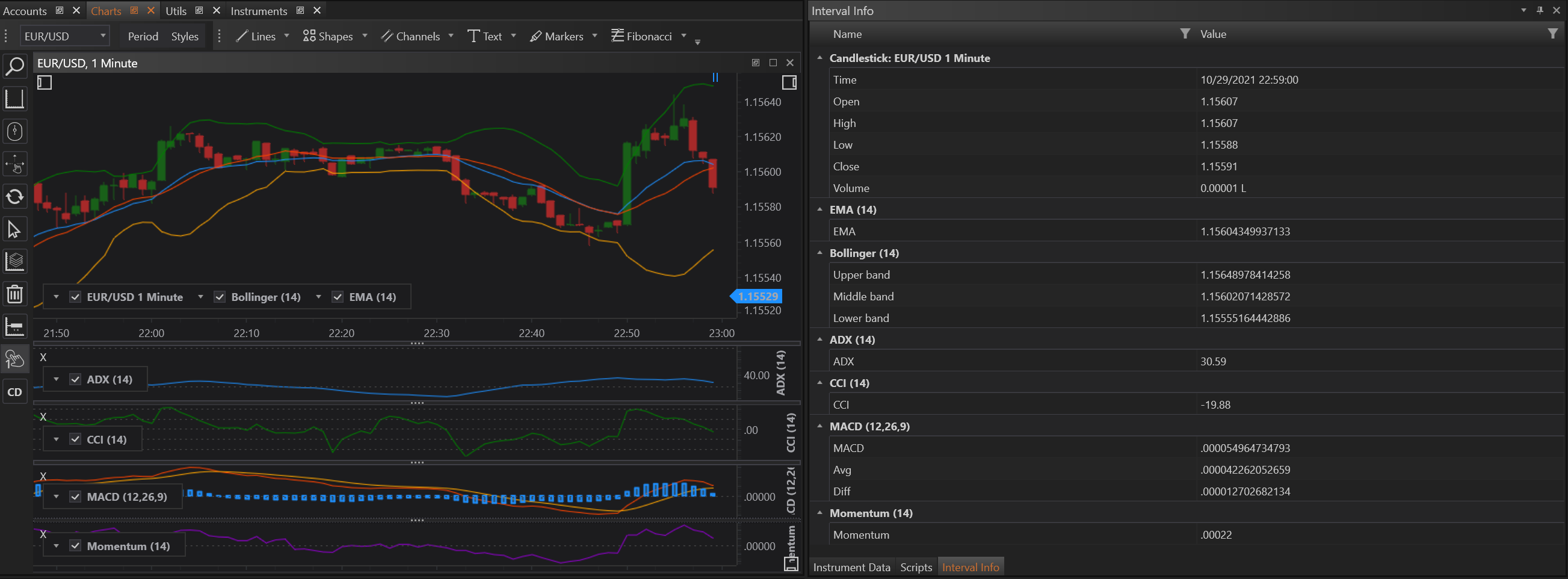
Task: Click the refresh chart icon
Action: click(14, 197)
